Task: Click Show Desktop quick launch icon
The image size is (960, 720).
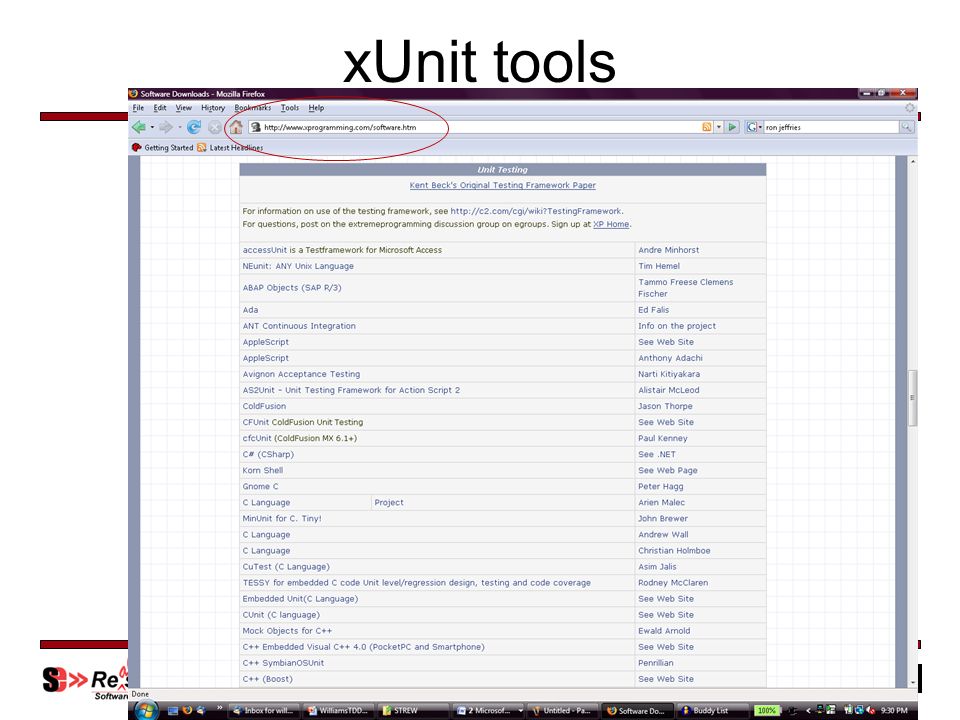Action: tap(173, 711)
